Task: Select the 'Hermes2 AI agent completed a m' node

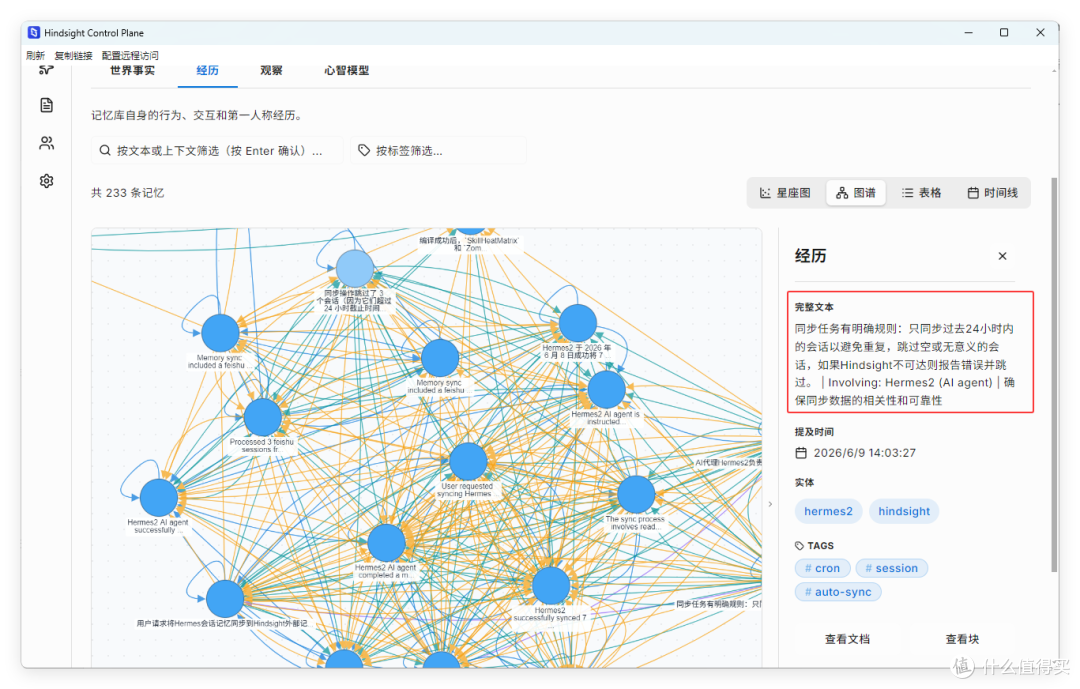Action: coord(386,542)
